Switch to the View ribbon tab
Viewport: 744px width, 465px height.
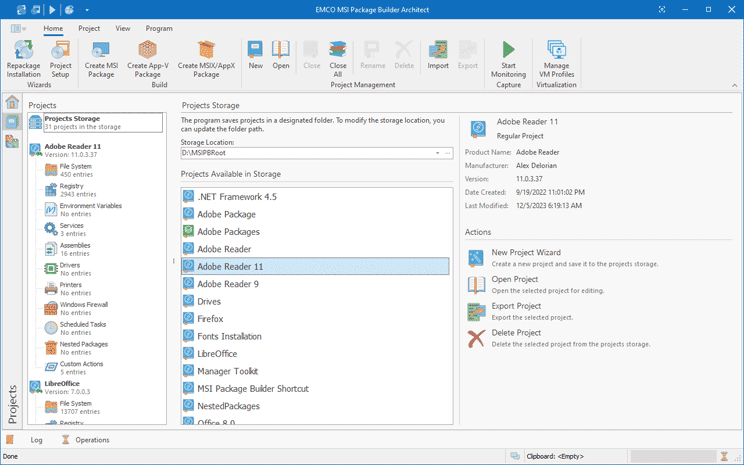(x=122, y=28)
